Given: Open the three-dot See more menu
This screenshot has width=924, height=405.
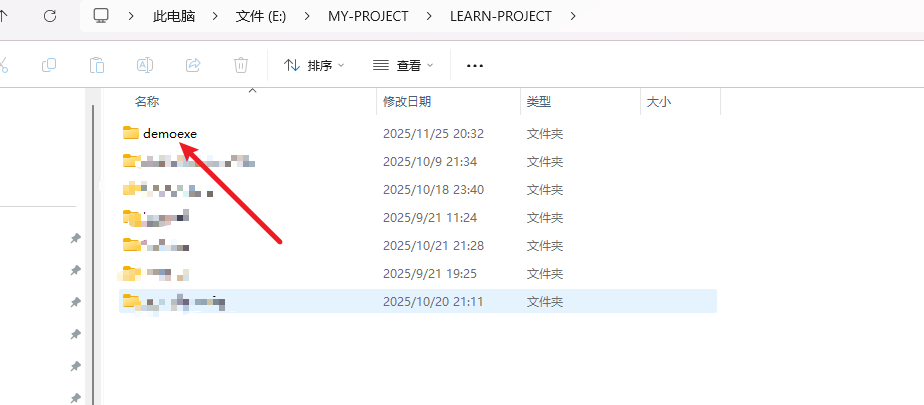Looking at the screenshot, I should coord(474,66).
